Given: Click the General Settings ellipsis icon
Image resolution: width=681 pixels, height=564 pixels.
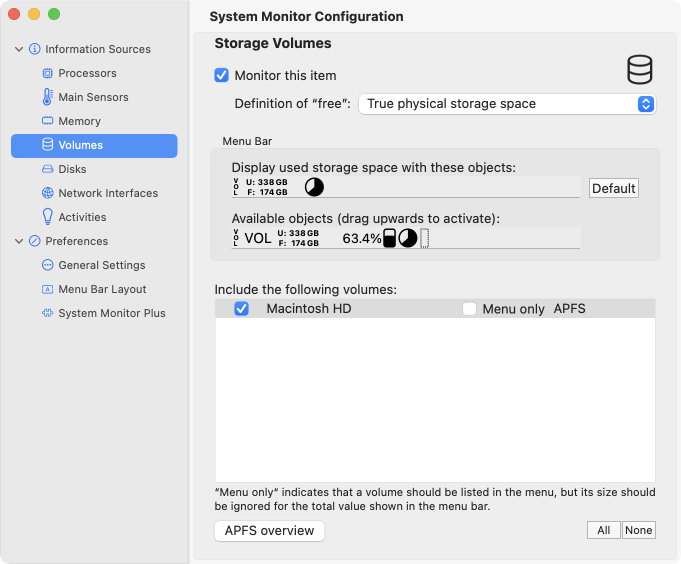Looking at the screenshot, I should pyautogui.click(x=47, y=265).
